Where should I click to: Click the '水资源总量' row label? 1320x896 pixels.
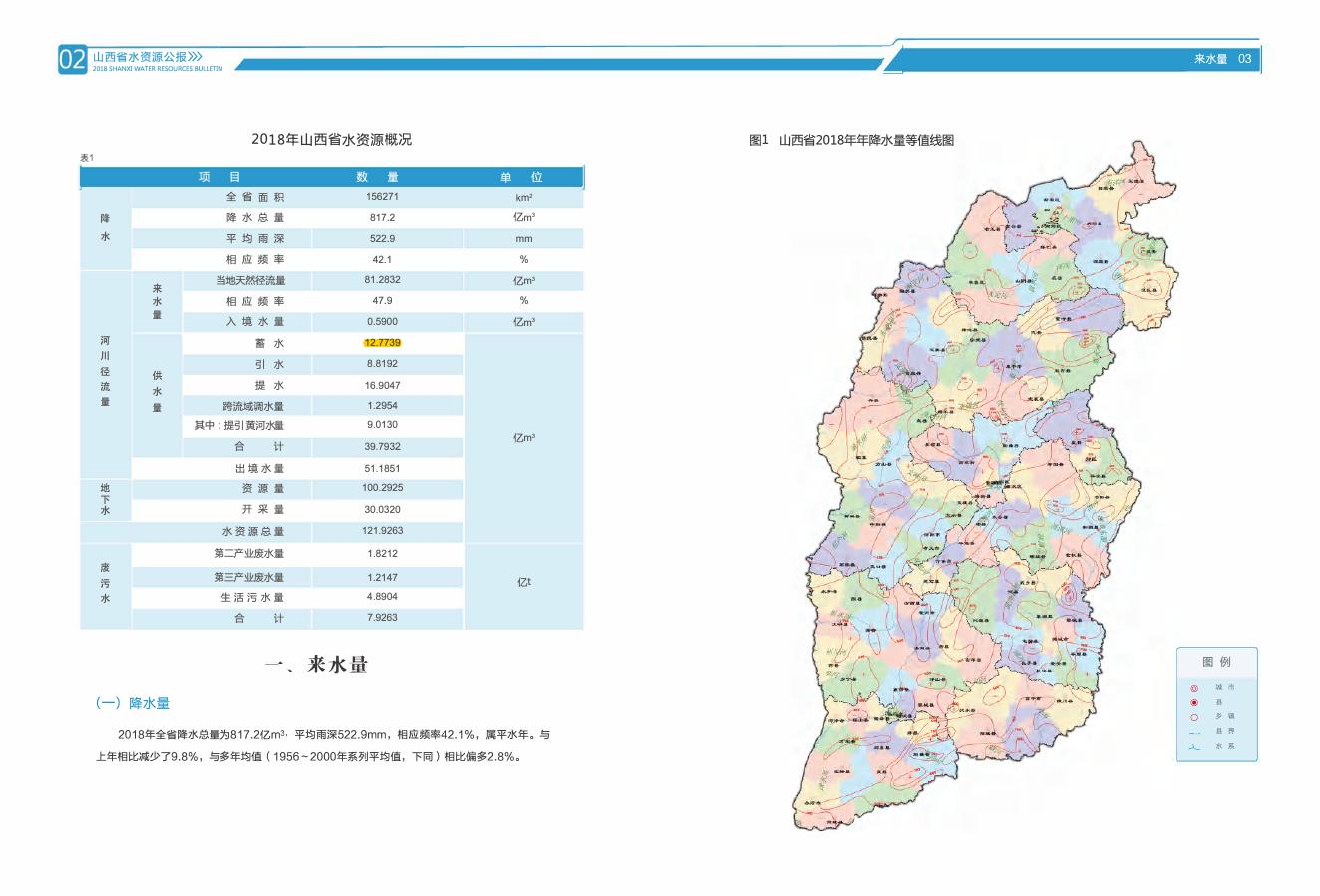click(253, 532)
